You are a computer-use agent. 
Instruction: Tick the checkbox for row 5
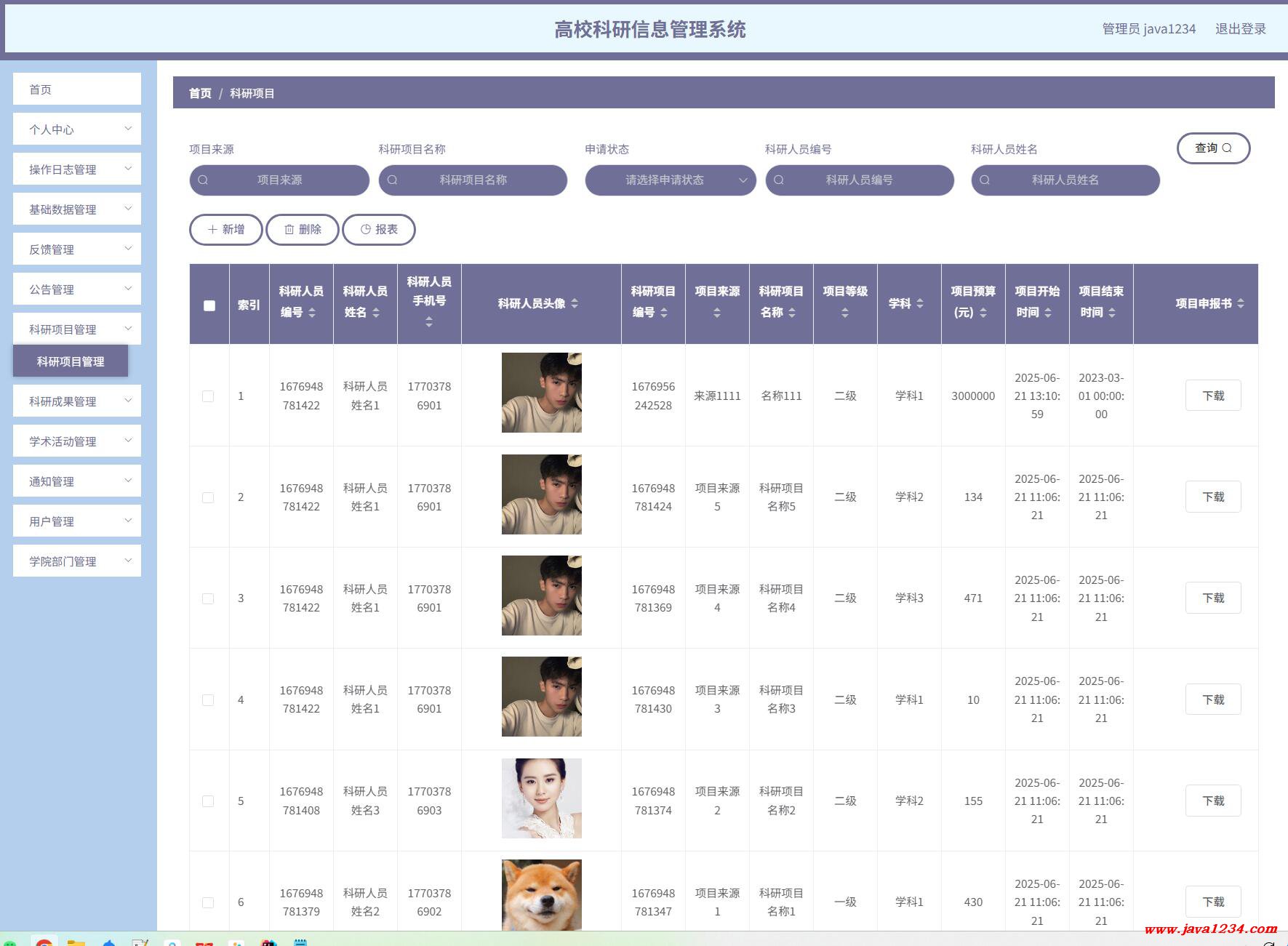point(208,801)
